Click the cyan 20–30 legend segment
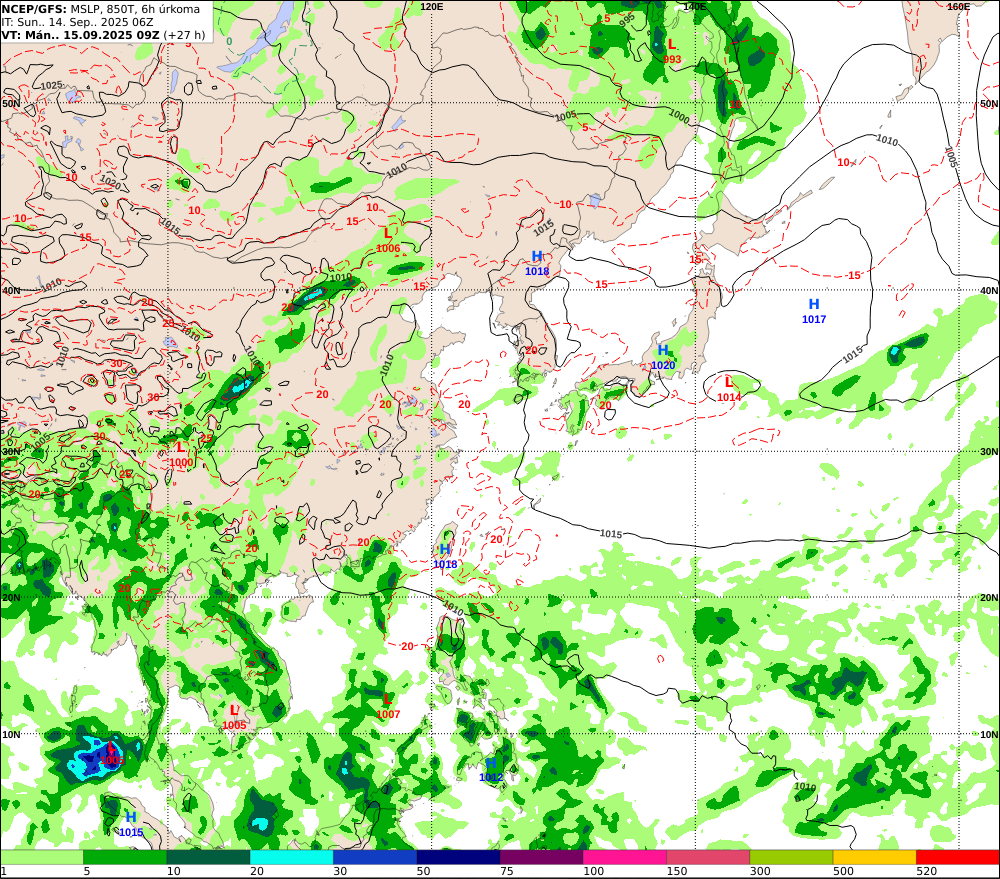Viewport: 1000px width, 879px height. click(291, 857)
